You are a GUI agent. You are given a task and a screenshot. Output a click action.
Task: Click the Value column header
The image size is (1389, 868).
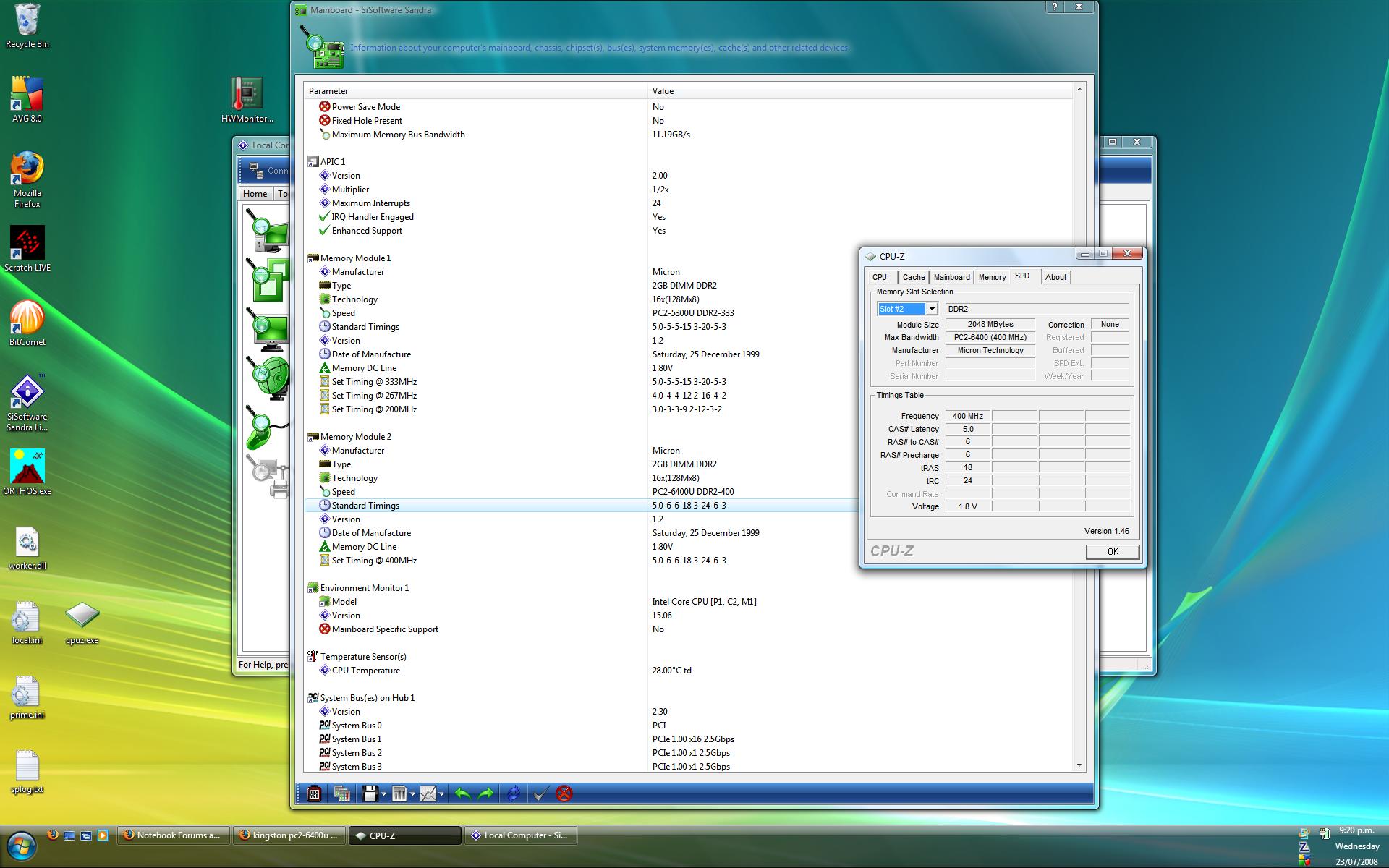[859, 91]
